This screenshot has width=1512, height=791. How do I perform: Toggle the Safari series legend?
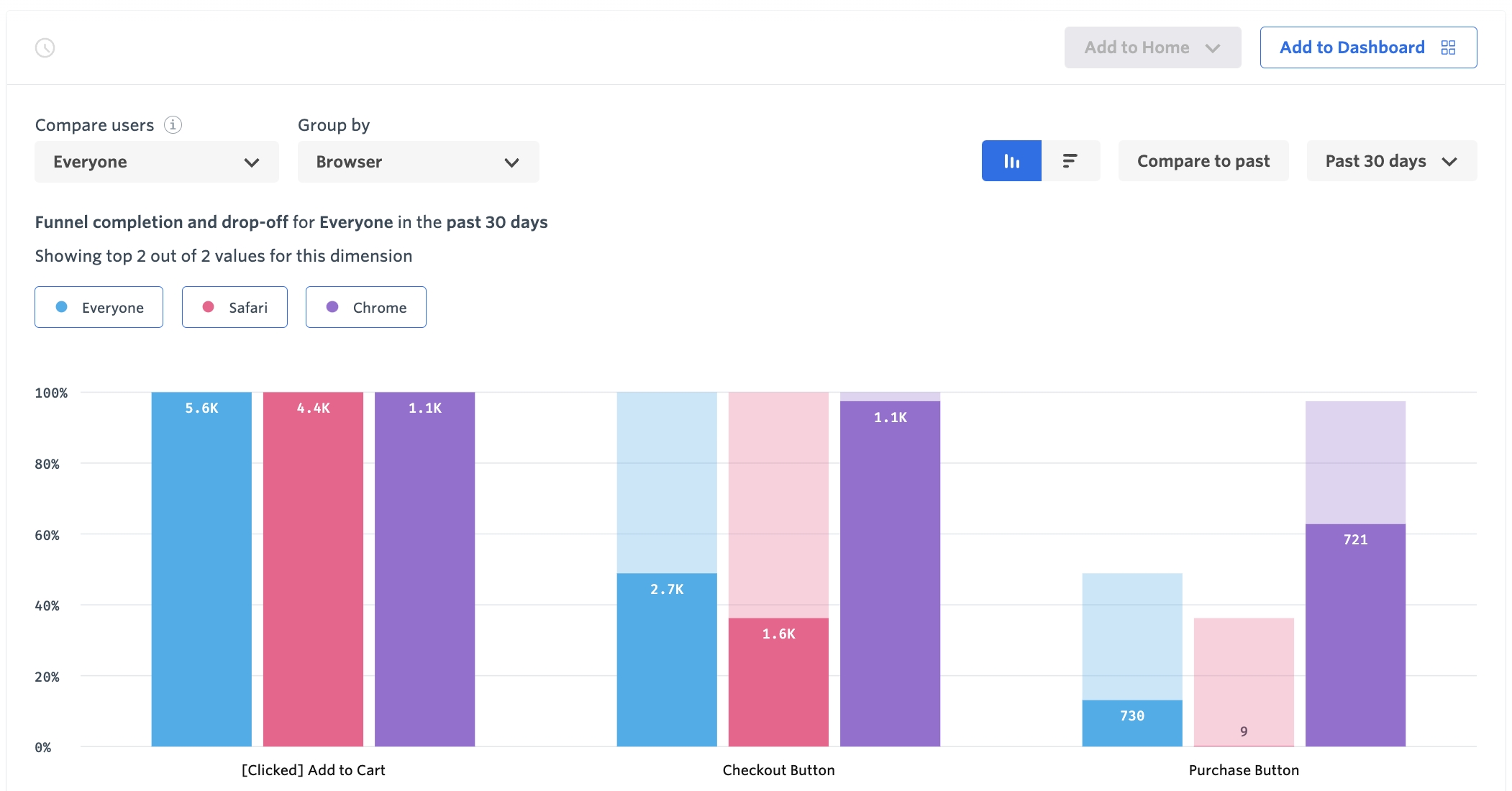point(234,308)
